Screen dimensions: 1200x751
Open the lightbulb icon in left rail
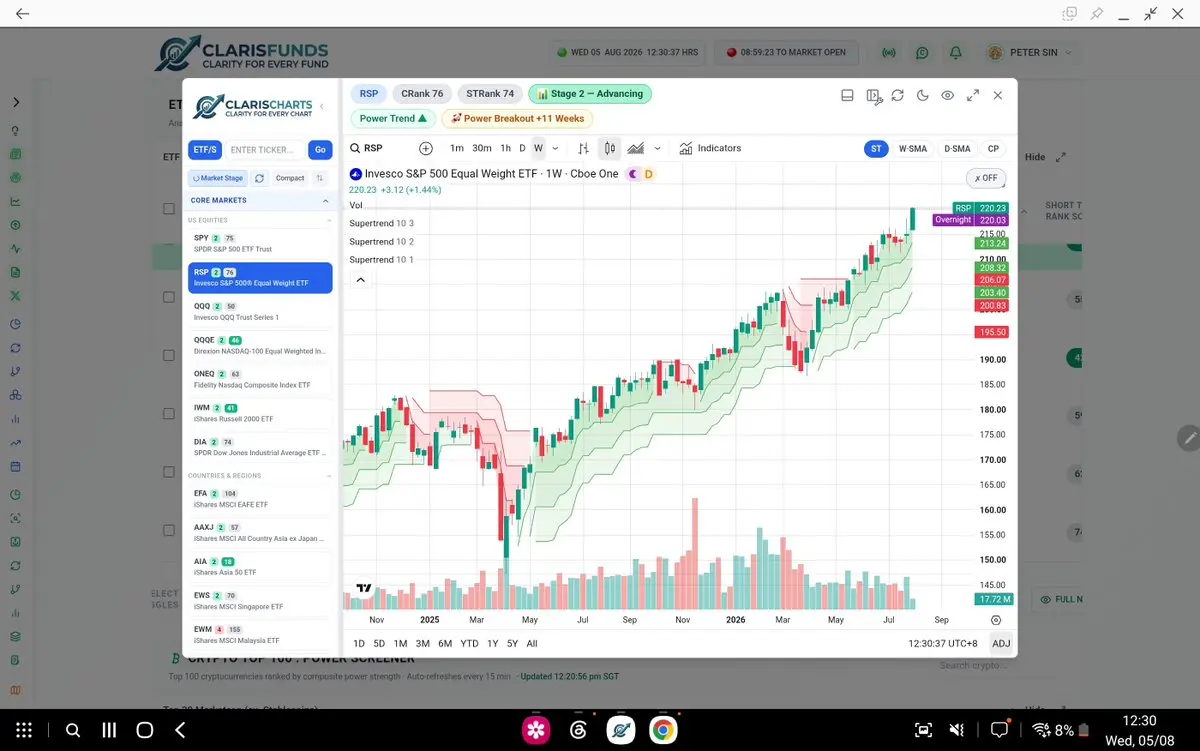coord(16,131)
